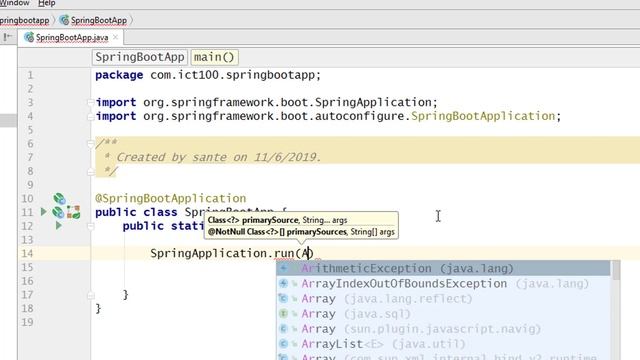Click the primarySource parameter hint
The width and height of the screenshot is (640, 360).
tap(277, 220)
